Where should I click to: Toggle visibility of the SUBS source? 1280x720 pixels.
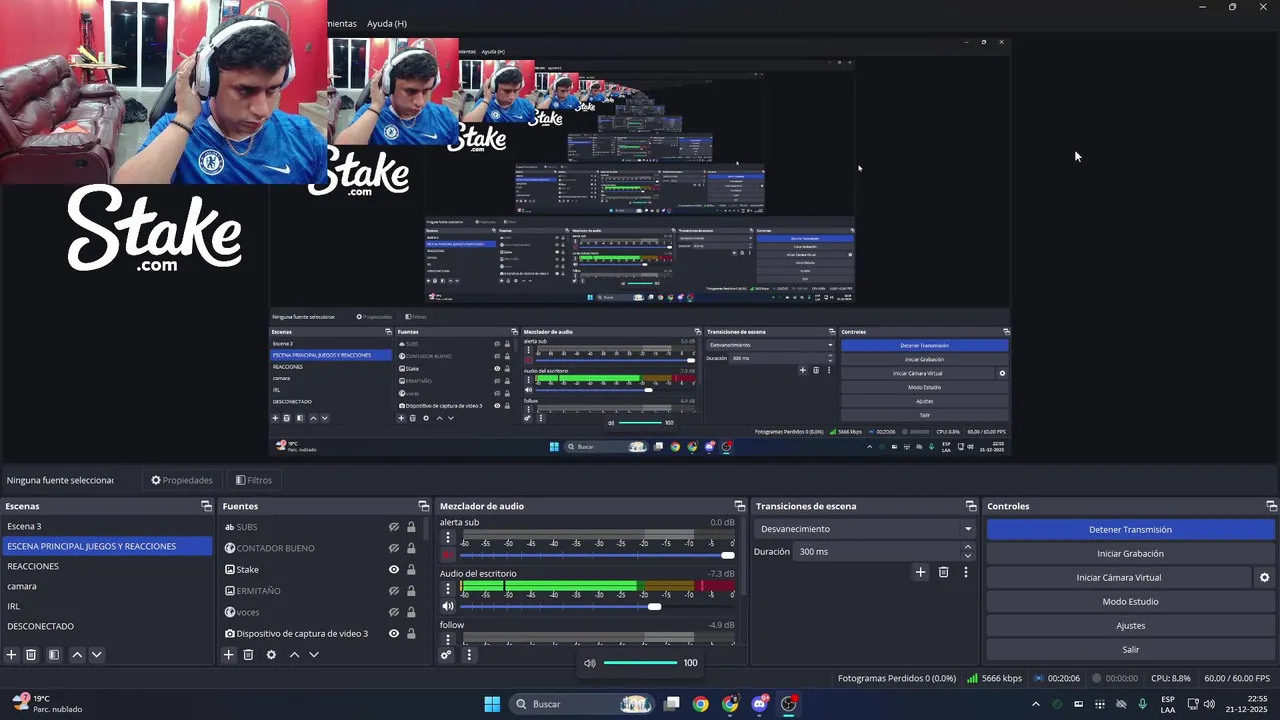(394, 527)
